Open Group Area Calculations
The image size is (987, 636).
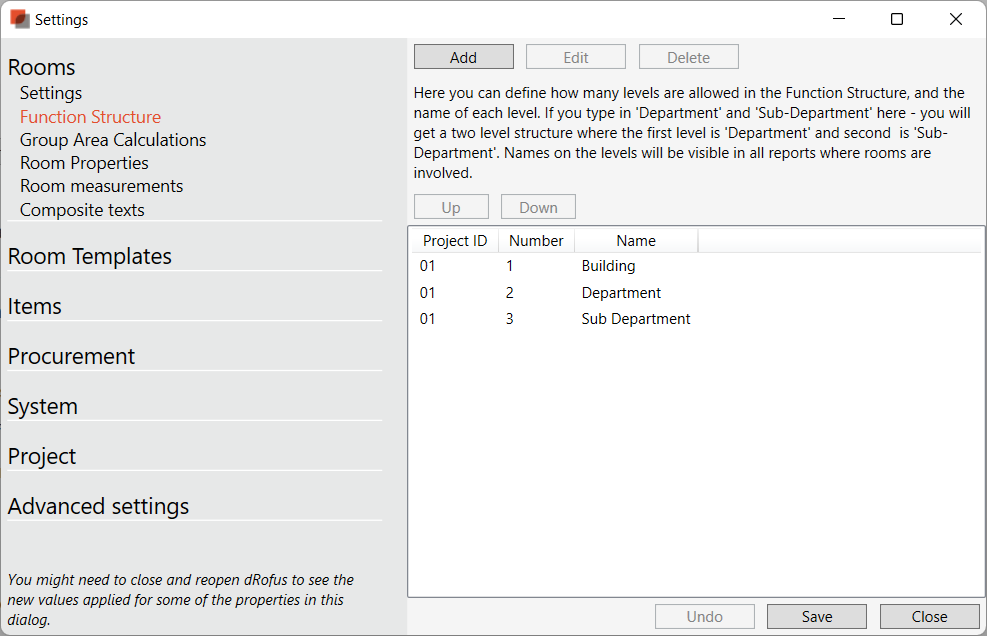tap(113, 140)
